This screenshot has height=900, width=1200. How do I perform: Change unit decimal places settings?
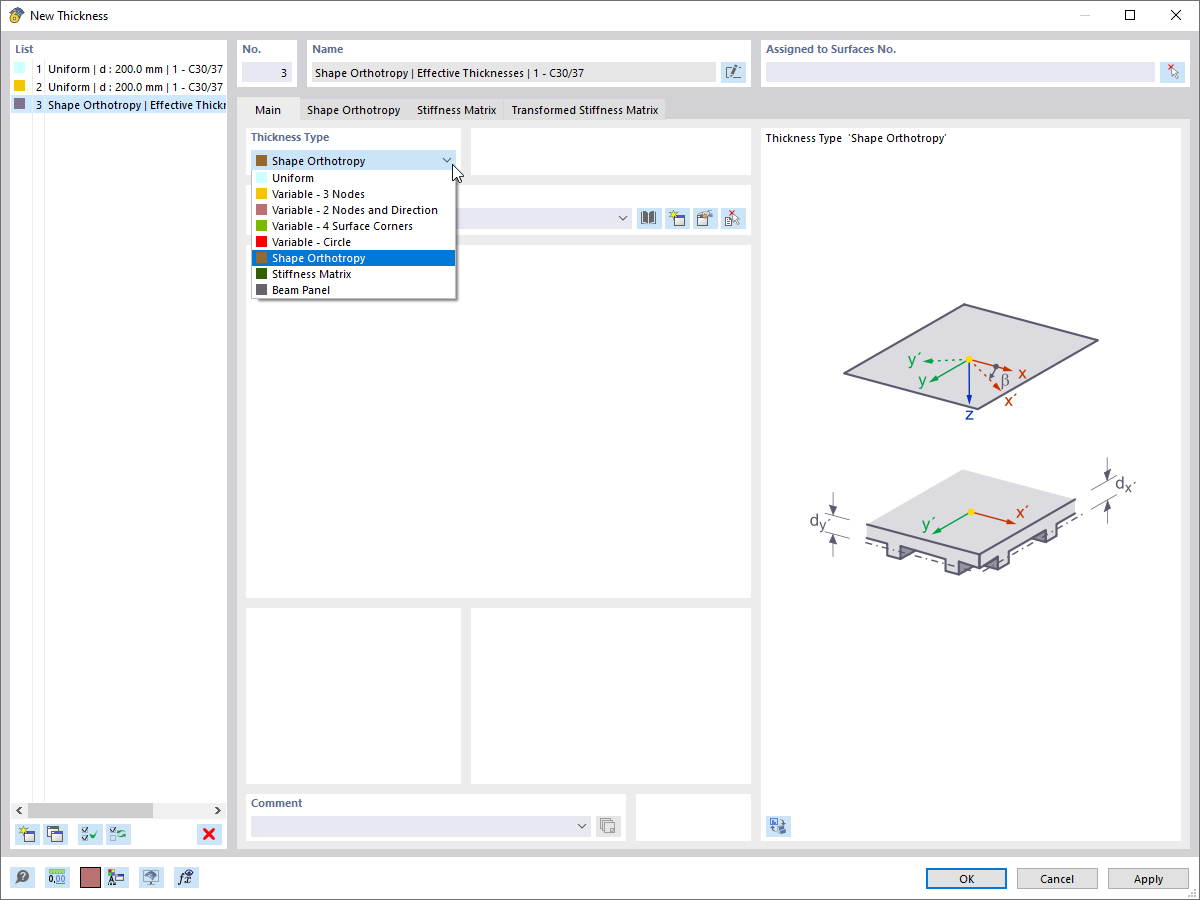pyautogui.click(x=57, y=877)
